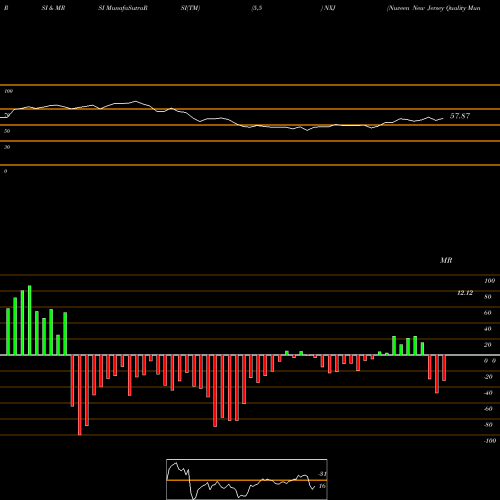Viewport: 500px width, 500px height.
Task: Click the 31 value in mini chart
Action: coord(322,474)
